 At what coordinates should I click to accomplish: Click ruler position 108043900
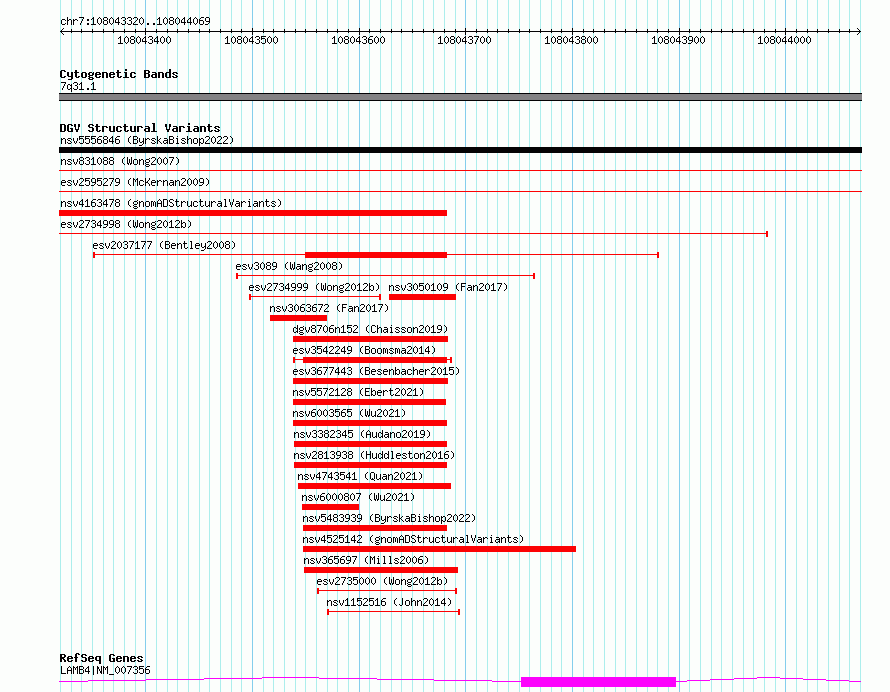click(x=678, y=40)
